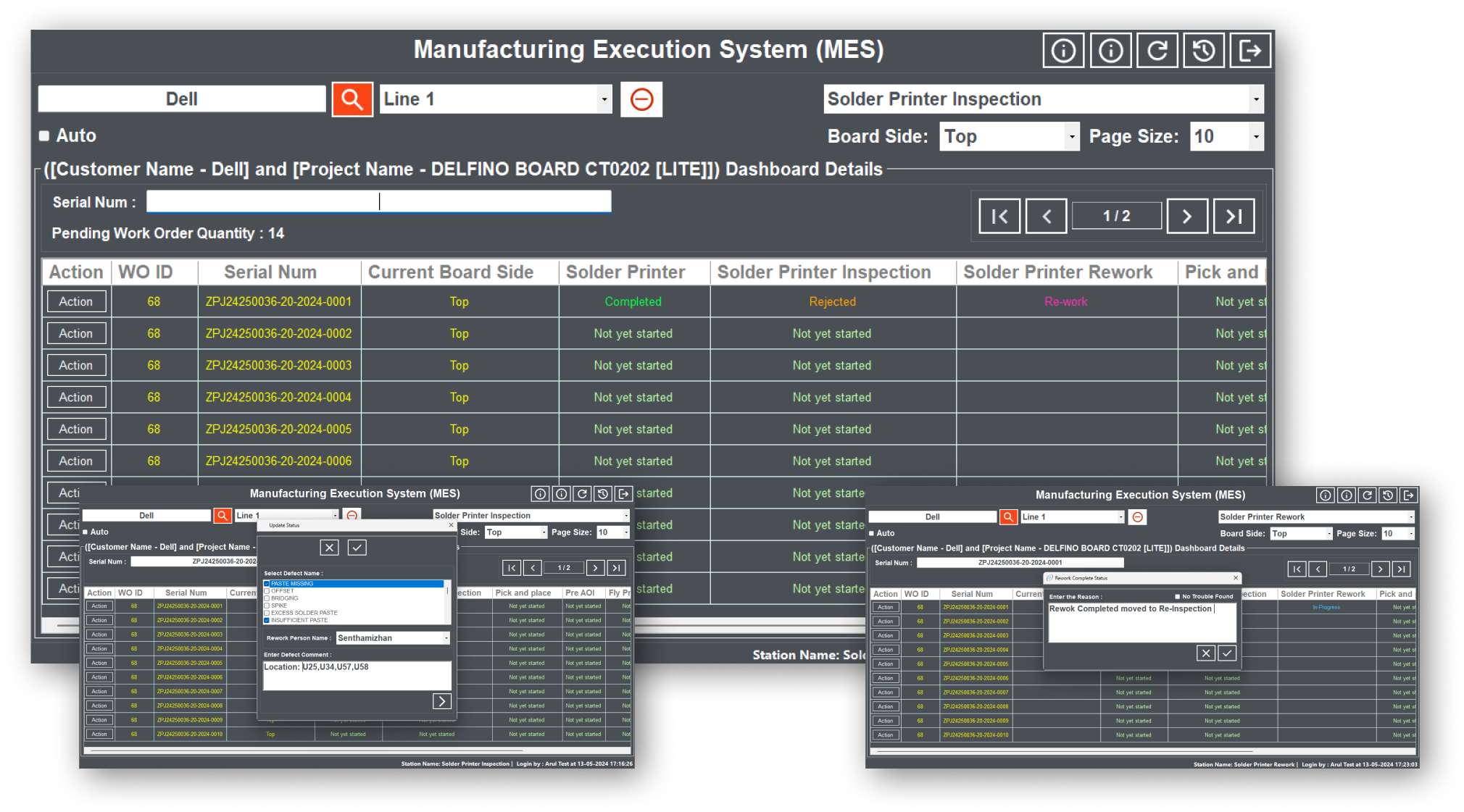
Task: Click Action button for serial ending 0004
Action: coord(76,397)
